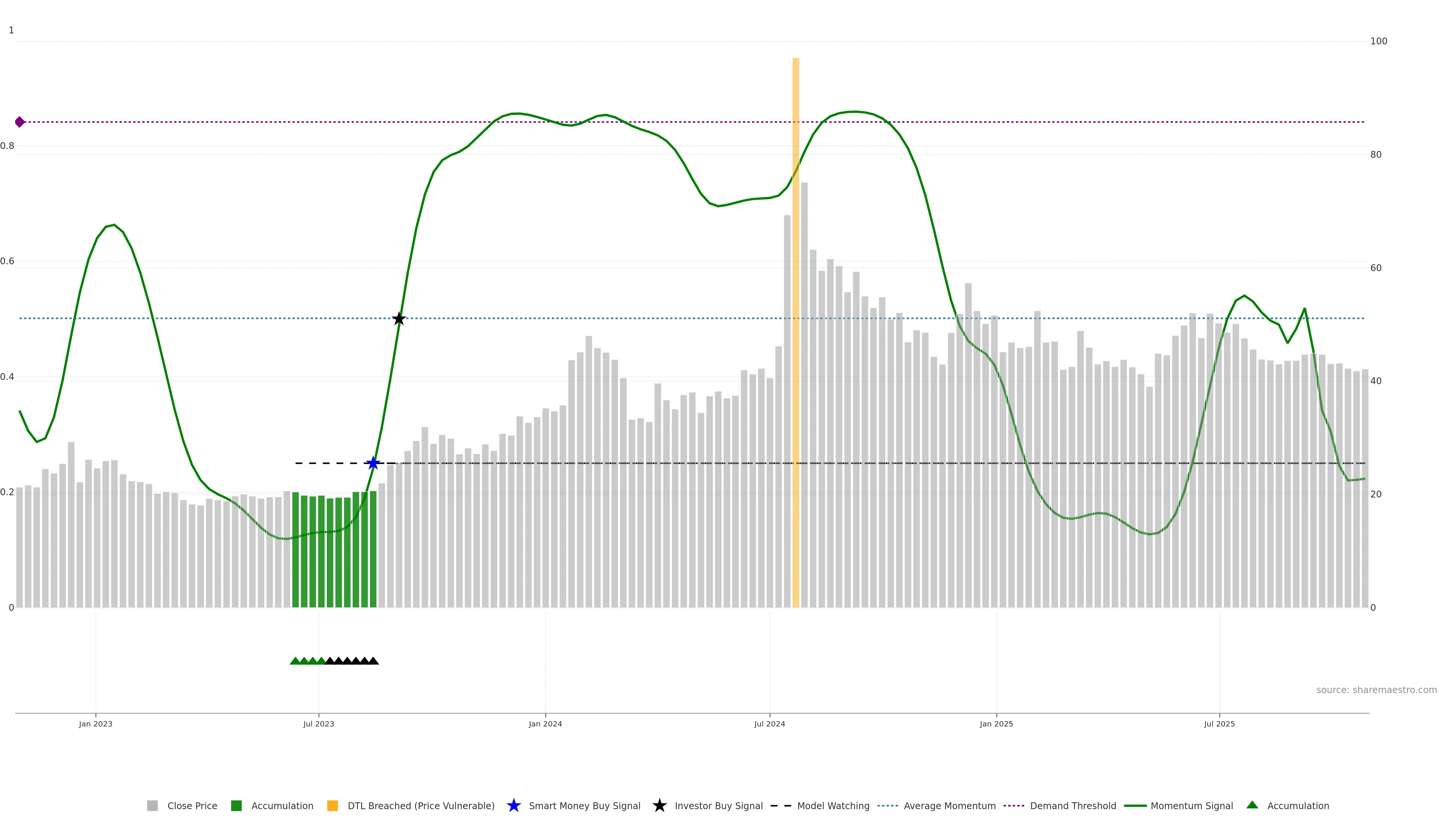Click the Jul 2024 axis label
Image resolution: width=1456 pixels, height=819 pixels.
(x=769, y=723)
